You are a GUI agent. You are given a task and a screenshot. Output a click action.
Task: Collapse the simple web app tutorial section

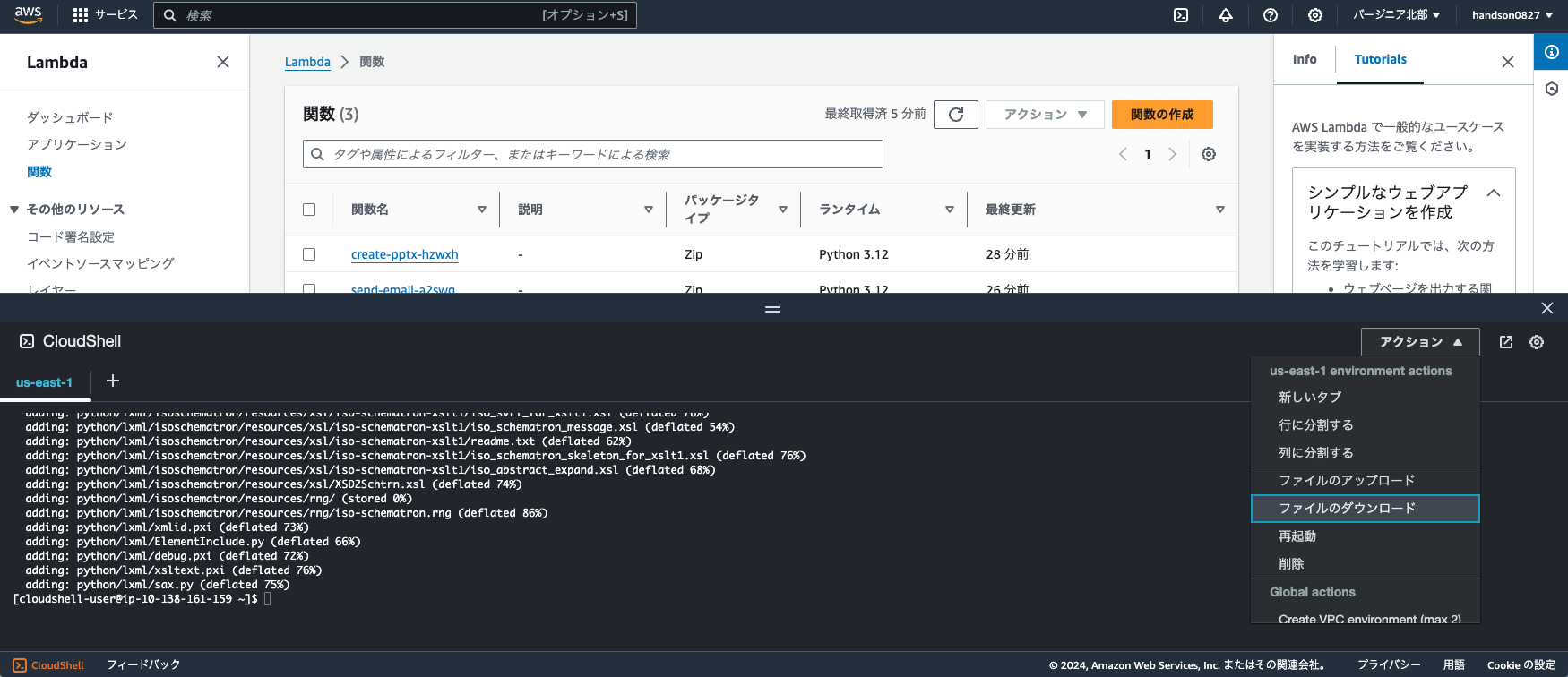point(1494,193)
